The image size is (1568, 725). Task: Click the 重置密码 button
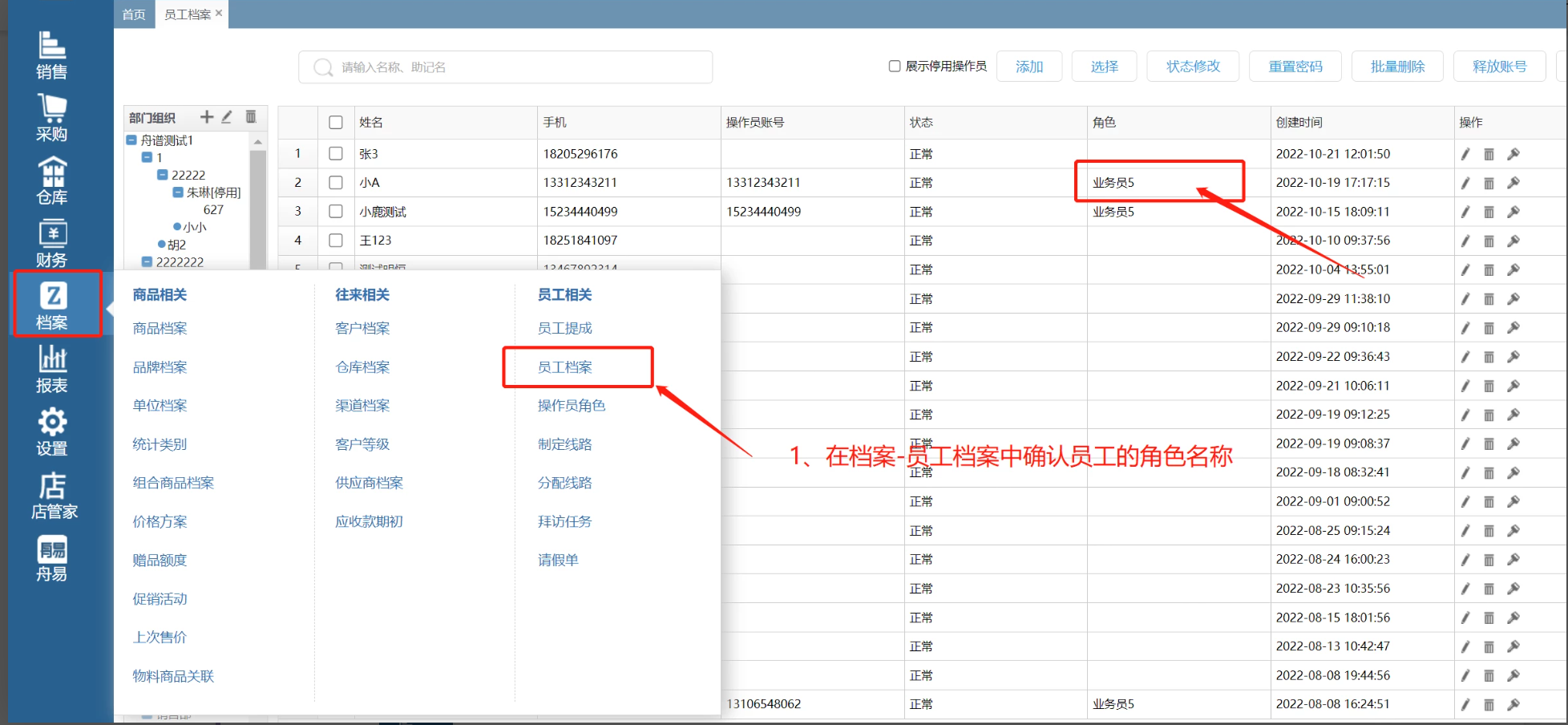pyautogui.click(x=1295, y=67)
